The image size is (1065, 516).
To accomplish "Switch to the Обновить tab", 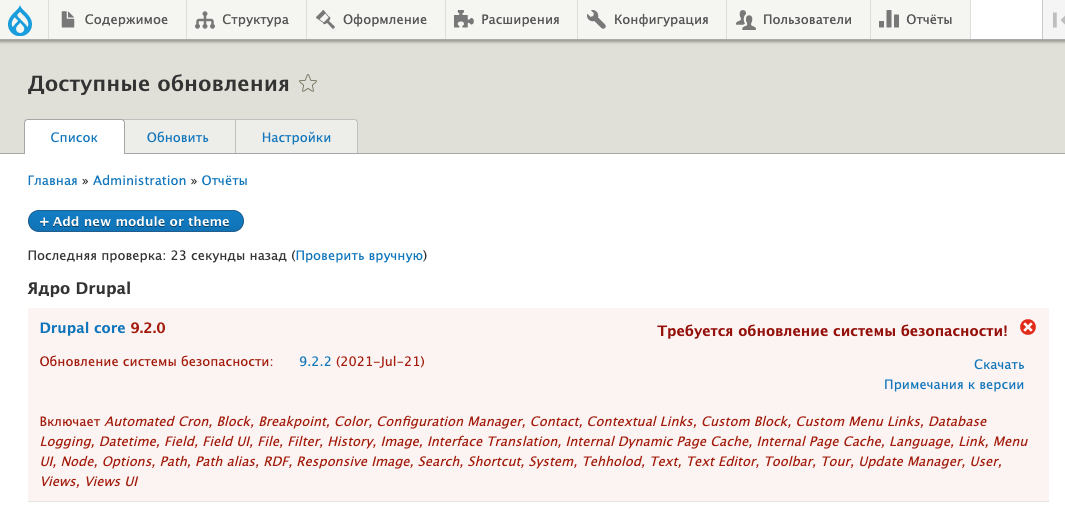I will (178, 137).
